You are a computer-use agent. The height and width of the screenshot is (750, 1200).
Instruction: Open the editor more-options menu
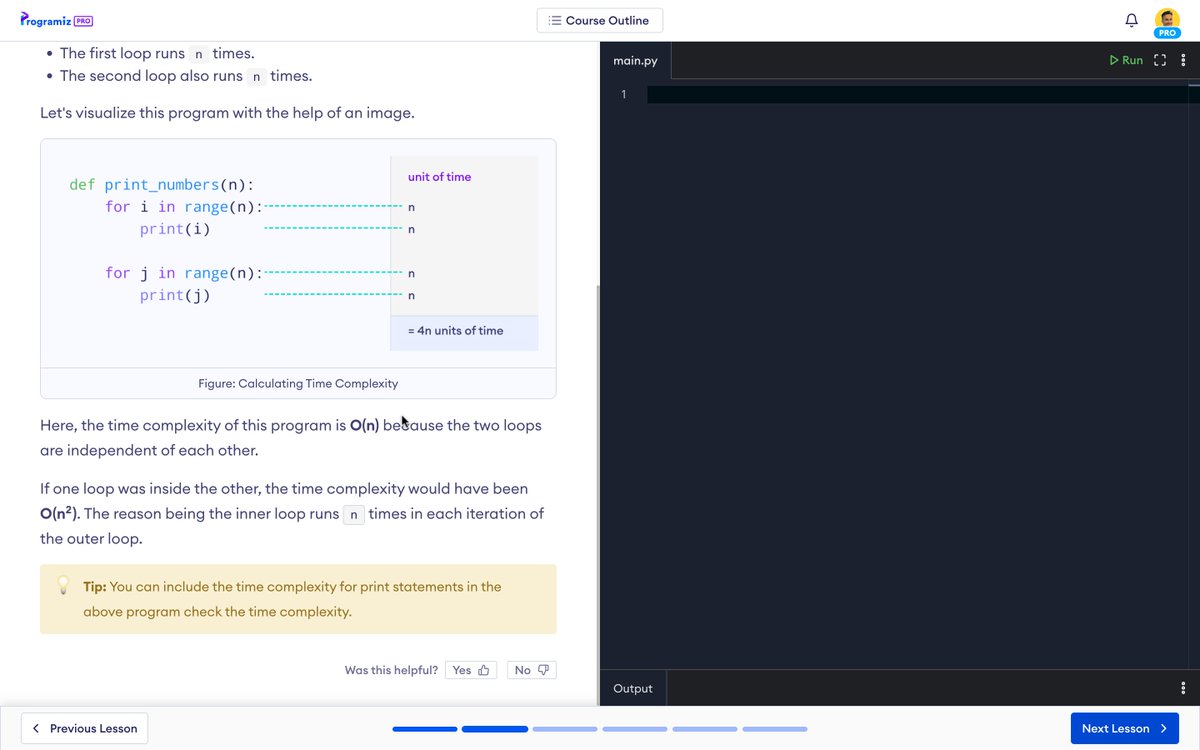(1184, 60)
